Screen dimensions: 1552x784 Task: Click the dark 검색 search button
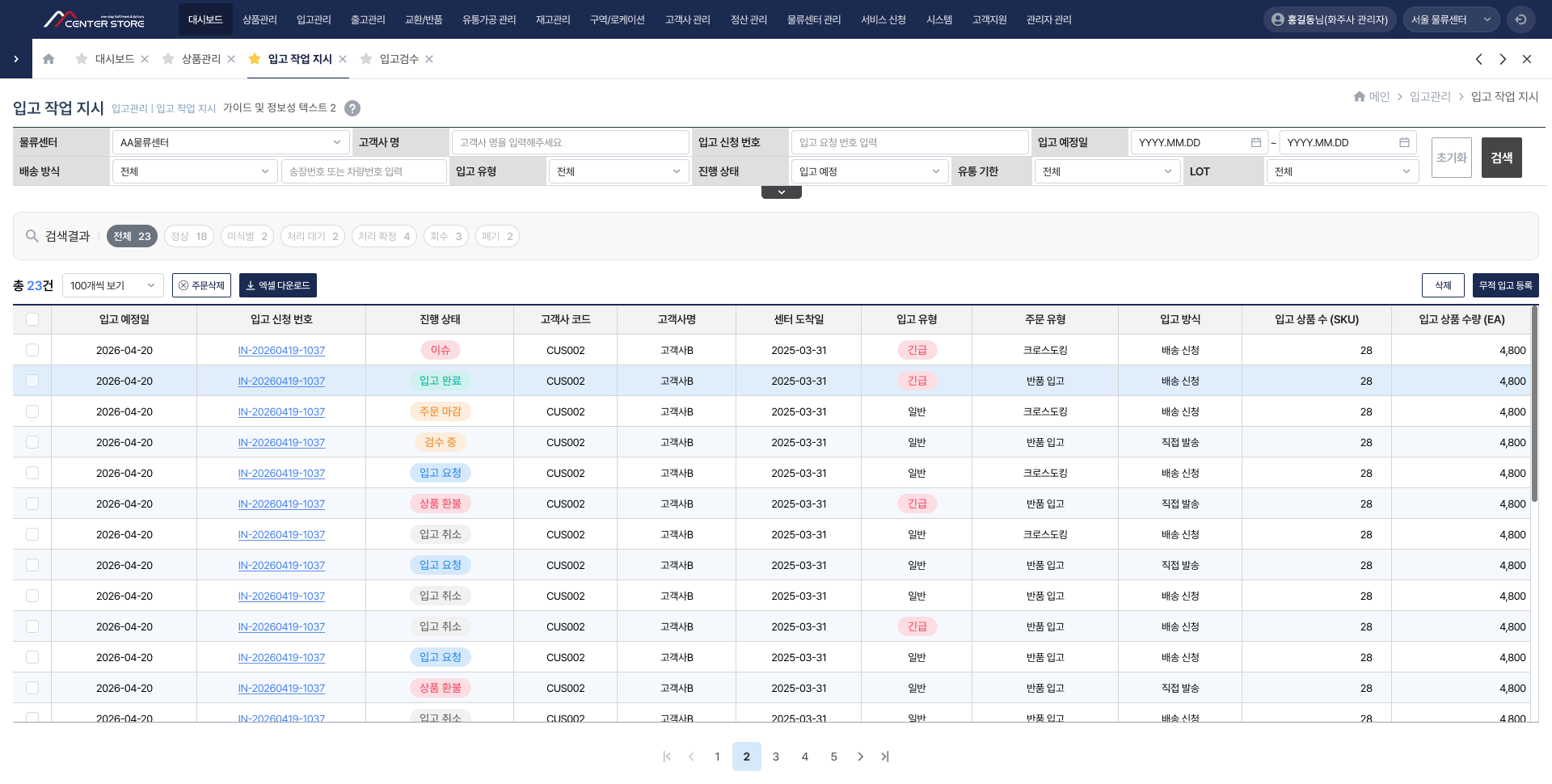[1502, 158]
